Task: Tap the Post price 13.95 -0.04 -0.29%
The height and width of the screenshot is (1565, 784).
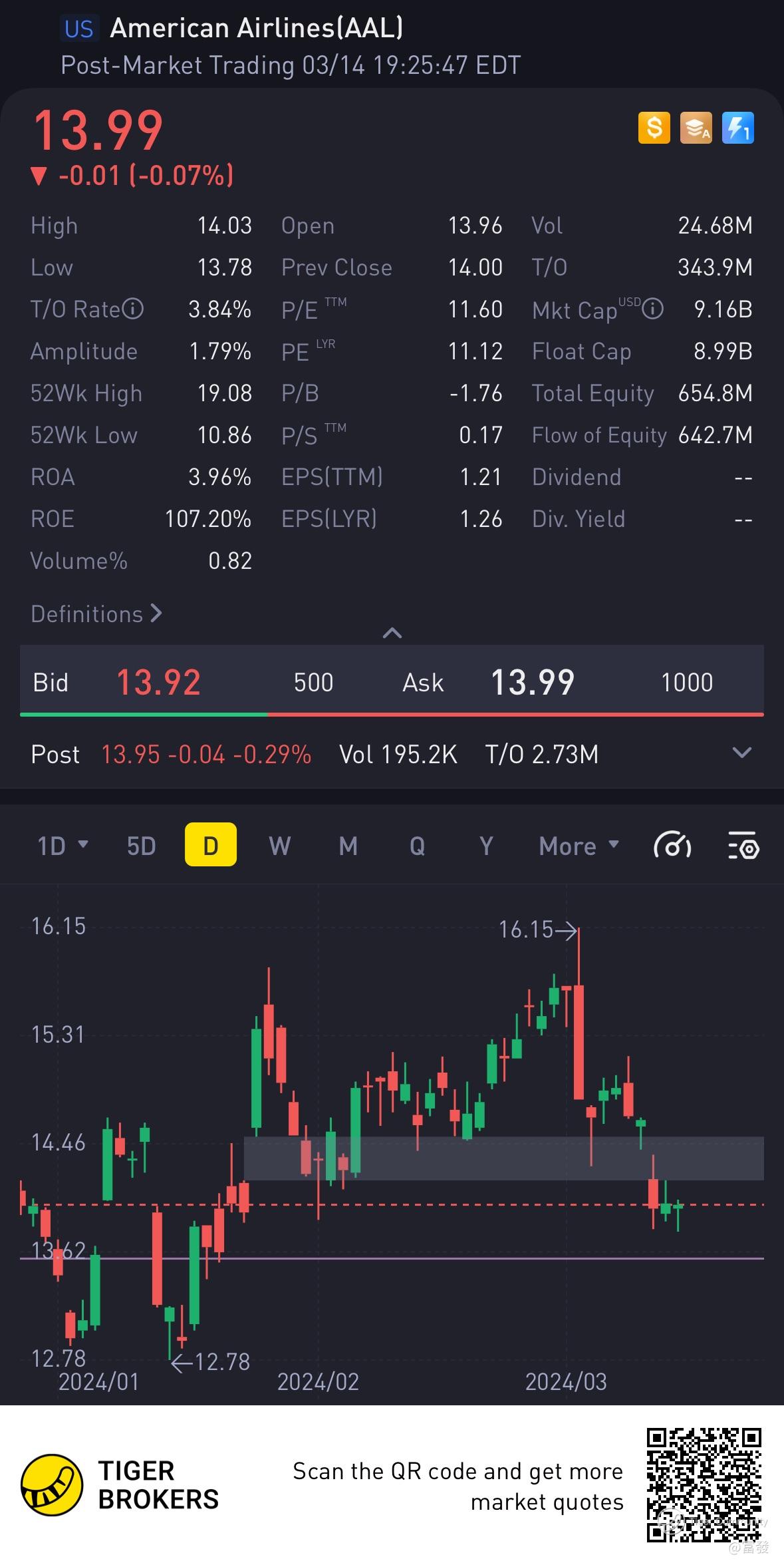Action: click(206, 755)
